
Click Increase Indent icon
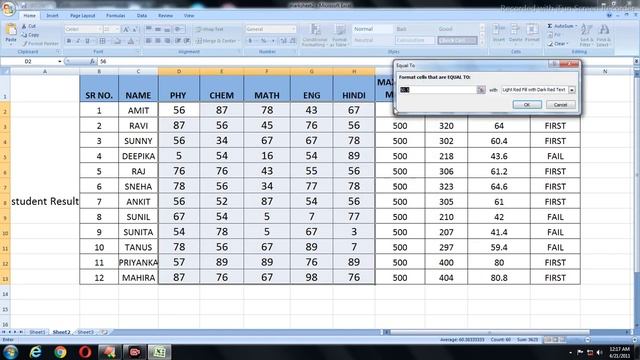pos(187,41)
